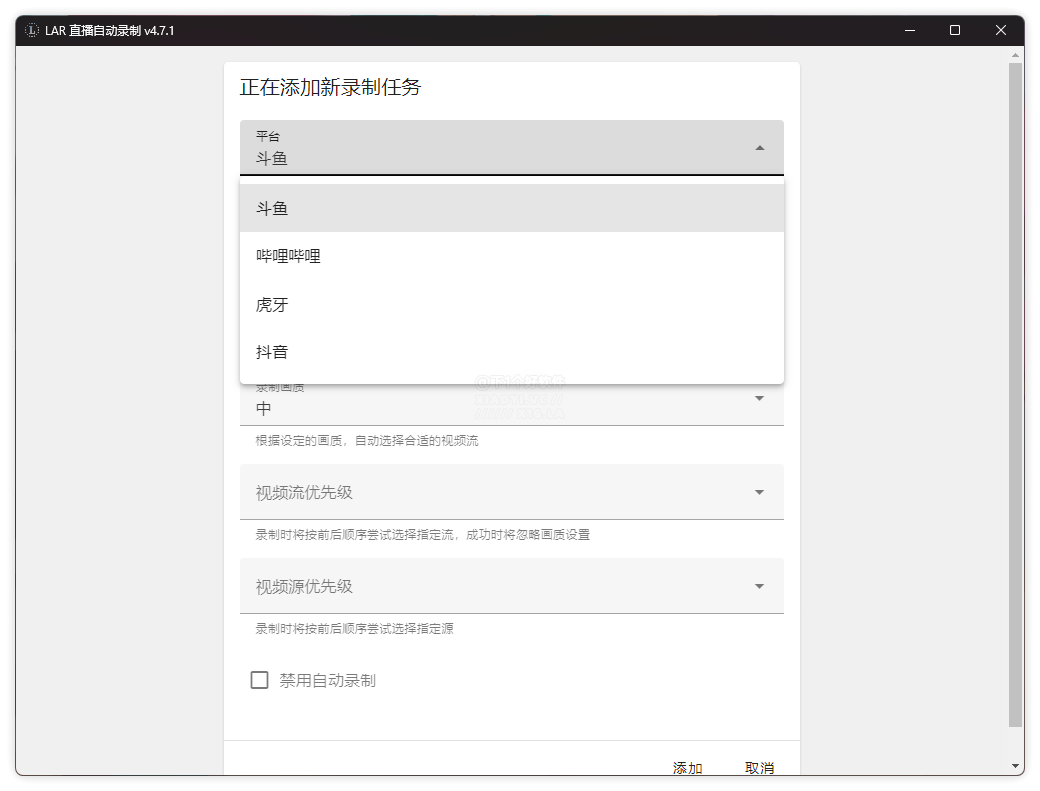Image resolution: width=1040 pixels, height=791 pixels.
Task: Pick 虎牙 in the platform dropdown
Action: point(511,304)
